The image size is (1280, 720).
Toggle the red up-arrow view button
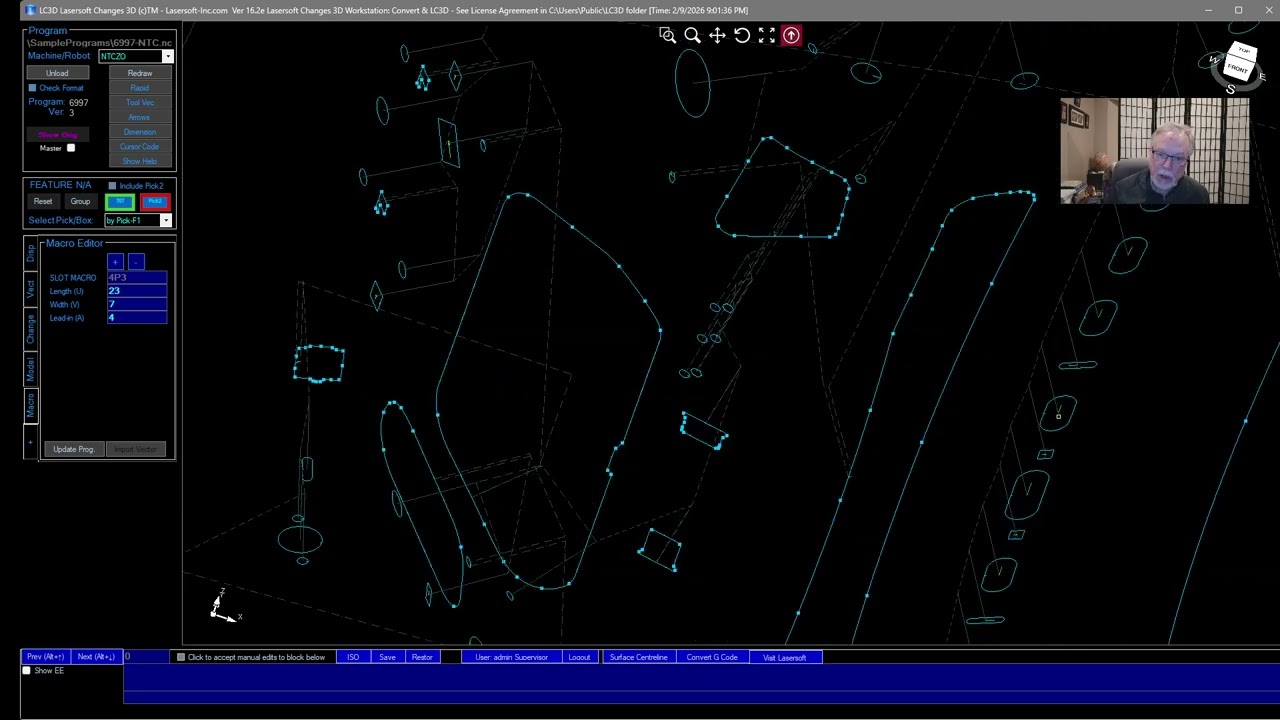(x=791, y=35)
